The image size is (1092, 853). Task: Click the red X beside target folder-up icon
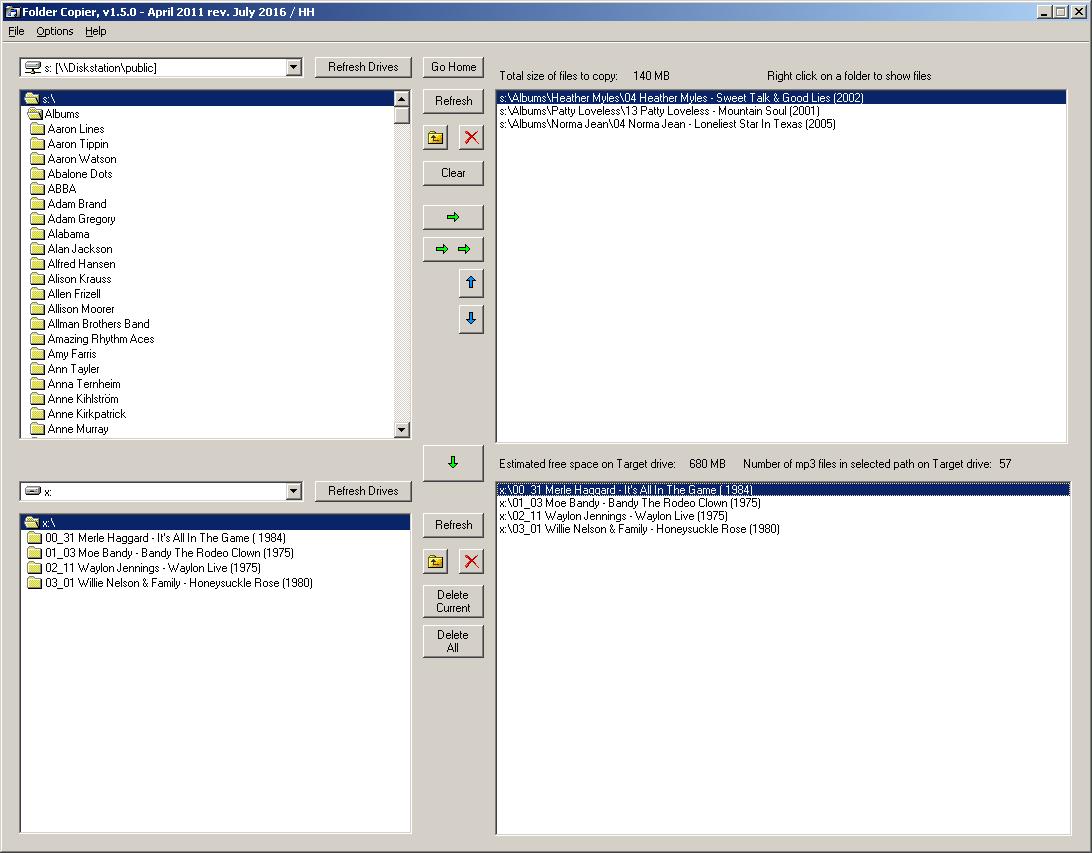click(471, 562)
